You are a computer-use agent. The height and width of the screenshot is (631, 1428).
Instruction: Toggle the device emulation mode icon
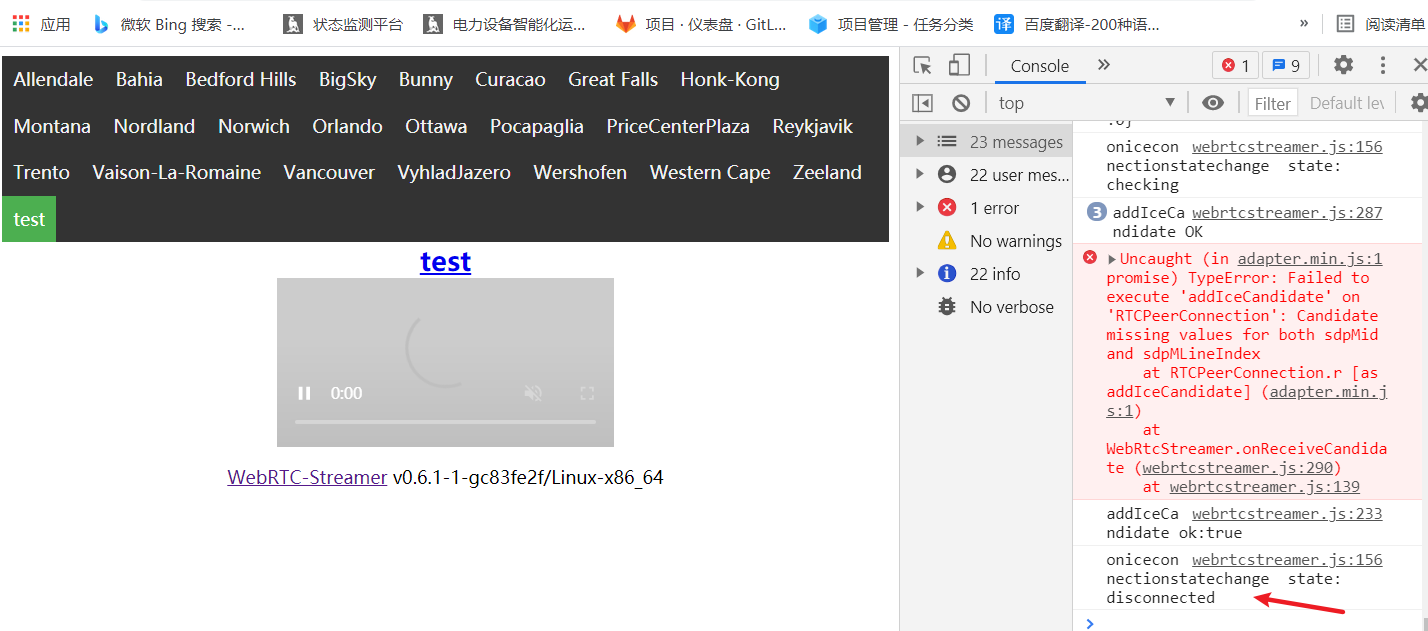[958, 64]
